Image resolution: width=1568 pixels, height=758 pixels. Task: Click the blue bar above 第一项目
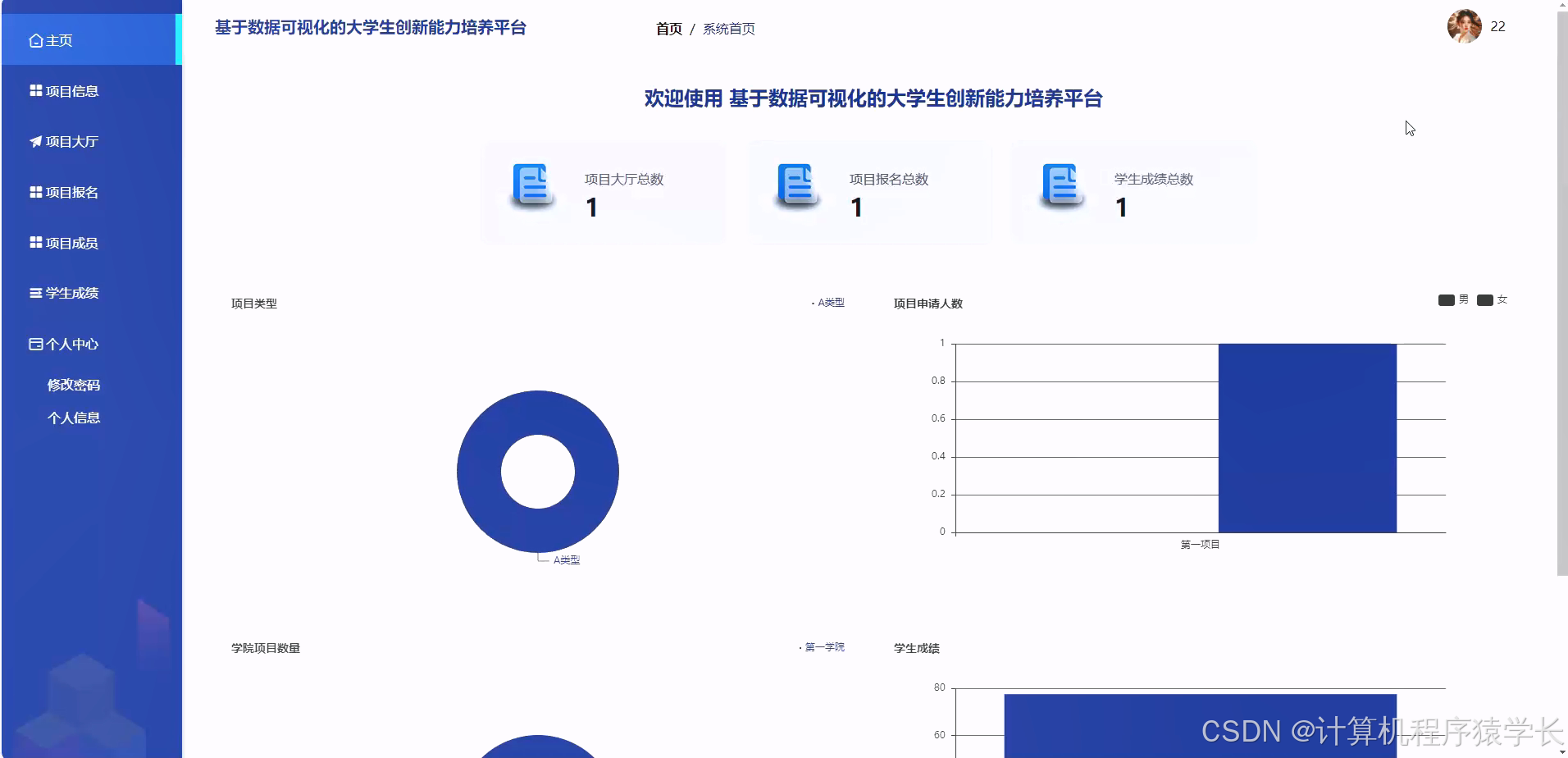click(1307, 438)
